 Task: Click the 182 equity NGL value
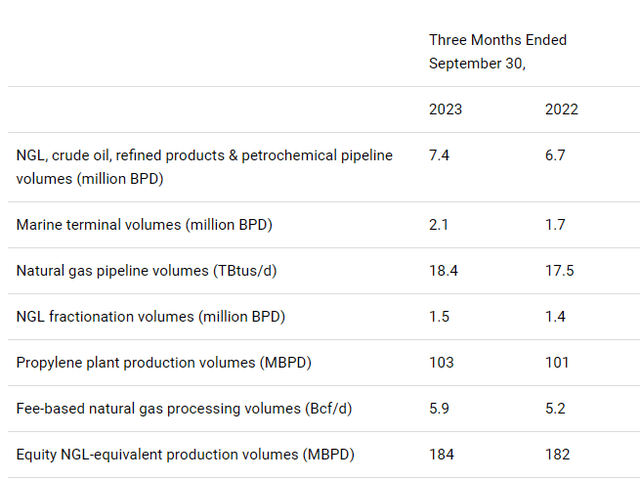(x=557, y=455)
